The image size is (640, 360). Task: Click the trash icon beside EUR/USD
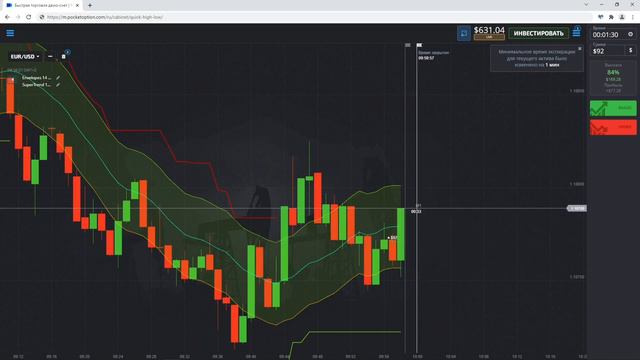[x=63, y=56]
